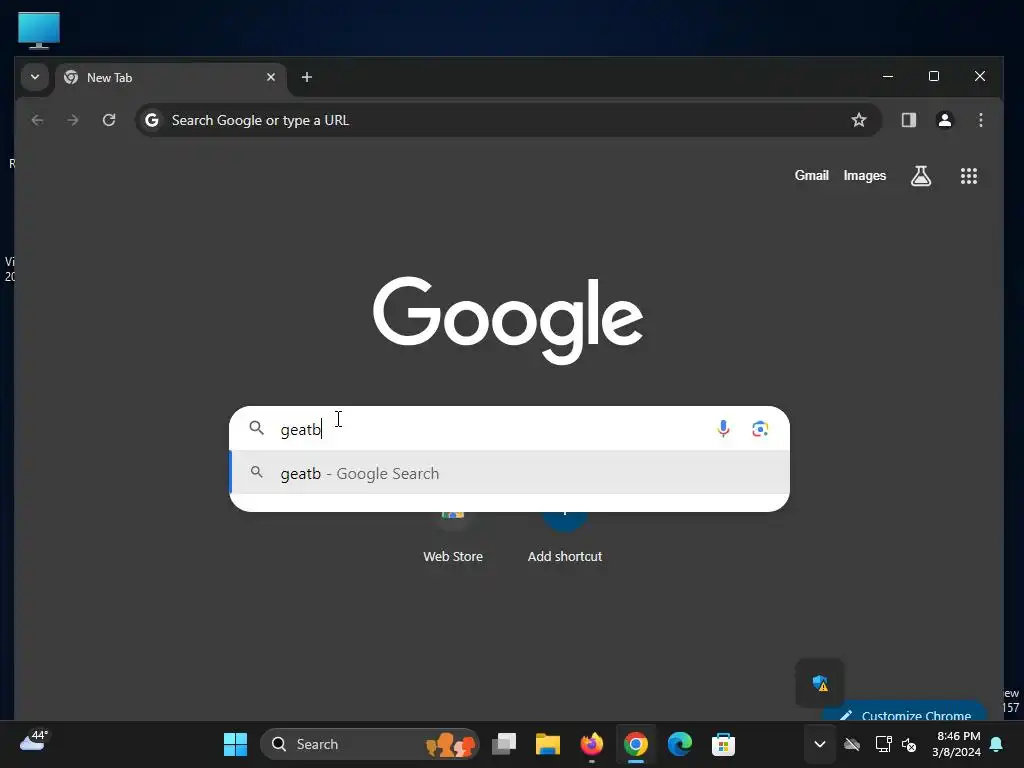Click the Google icon in address bar
Screen dimensions: 1024x768
pyautogui.click(x=152, y=120)
